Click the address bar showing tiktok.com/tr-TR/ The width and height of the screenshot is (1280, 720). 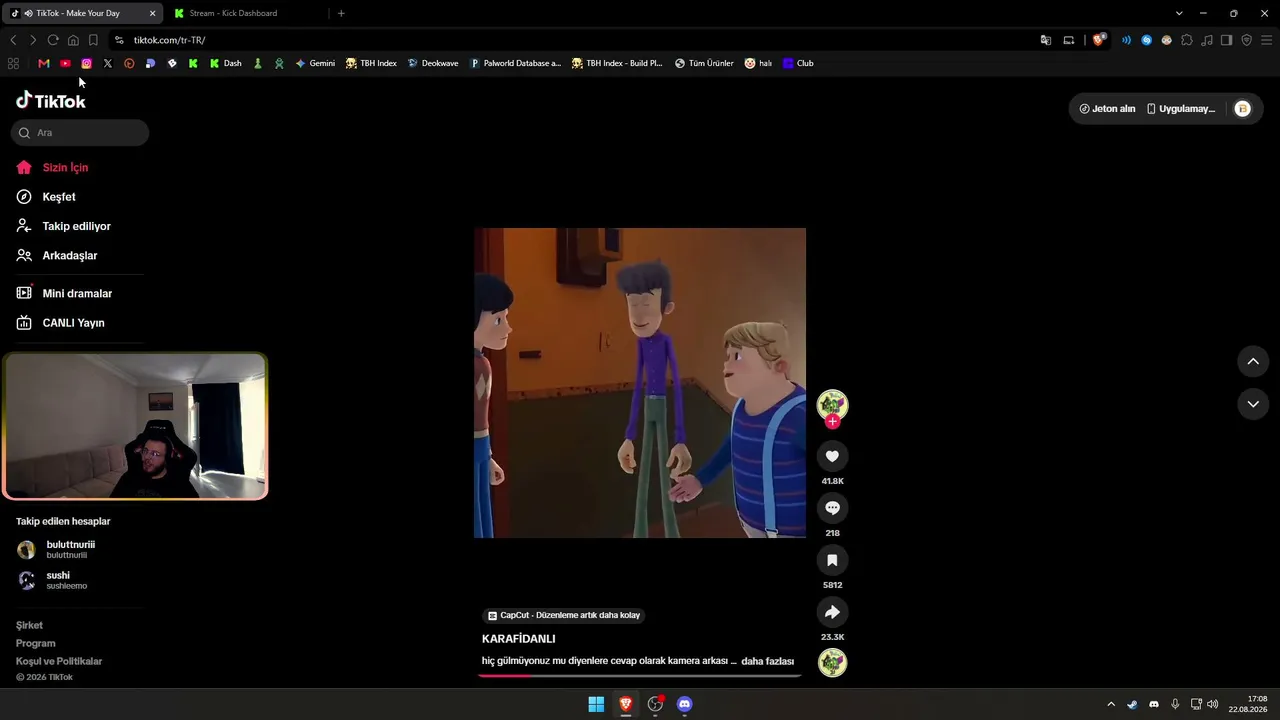pos(570,40)
